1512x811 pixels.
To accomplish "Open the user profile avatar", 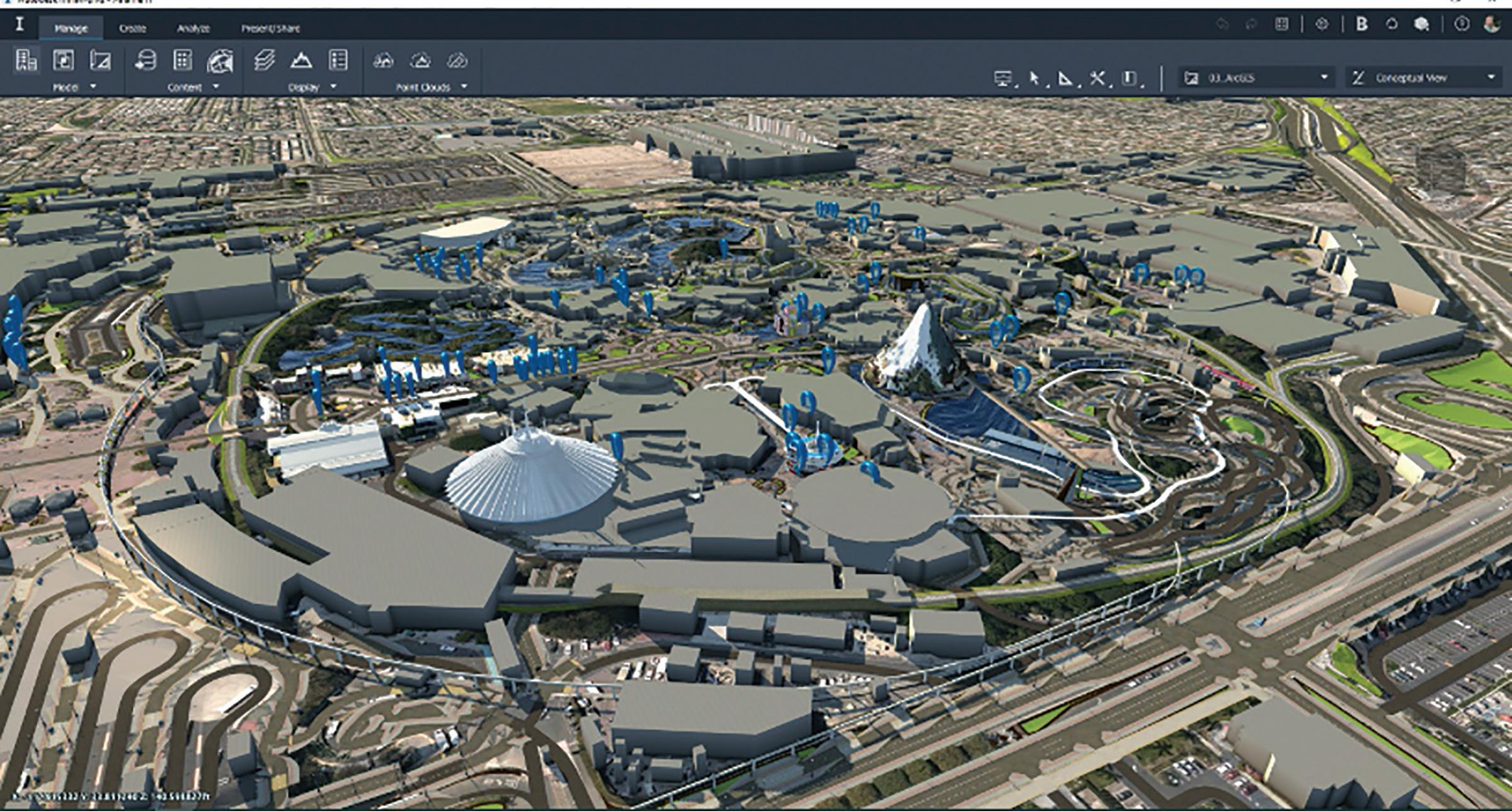I will pos(1492,24).
